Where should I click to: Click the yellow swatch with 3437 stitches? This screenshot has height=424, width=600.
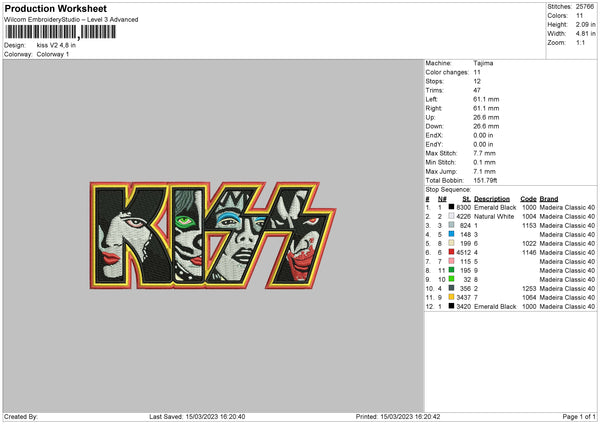[x=452, y=297]
